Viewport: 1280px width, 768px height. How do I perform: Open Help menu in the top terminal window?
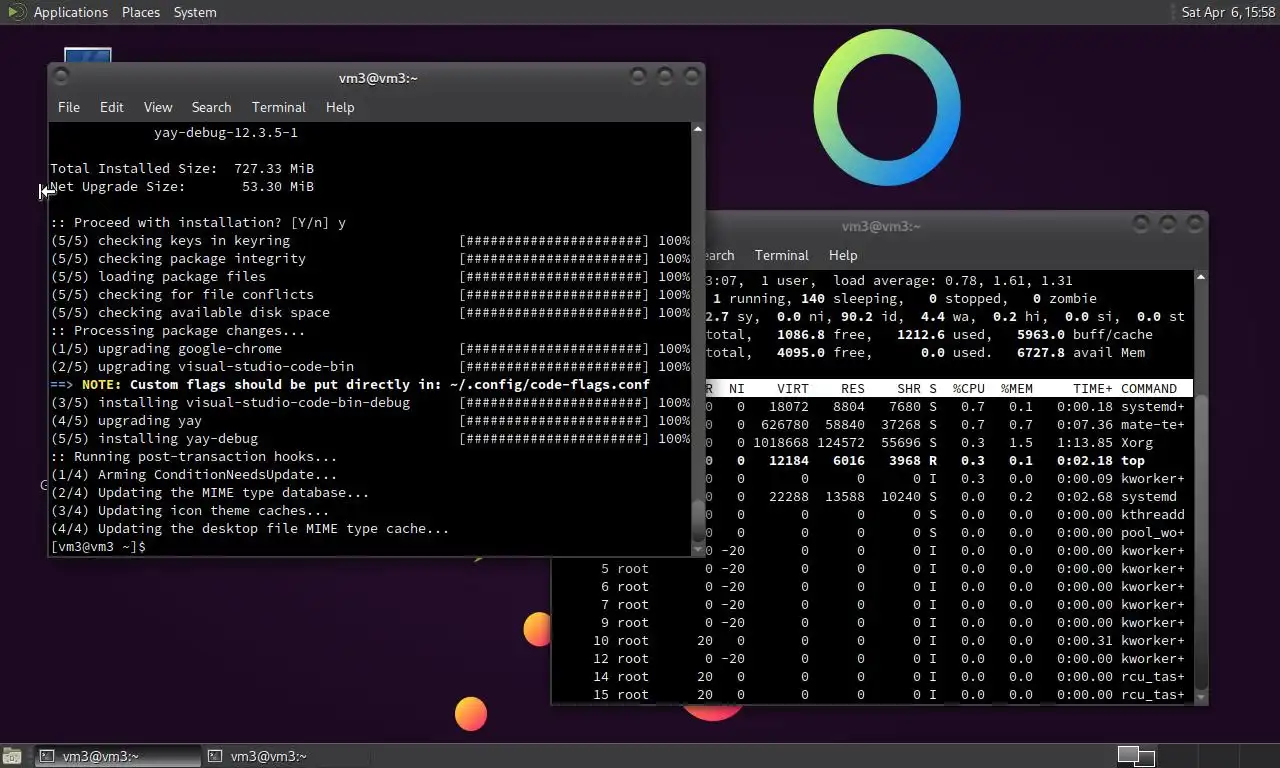[843, 255]
